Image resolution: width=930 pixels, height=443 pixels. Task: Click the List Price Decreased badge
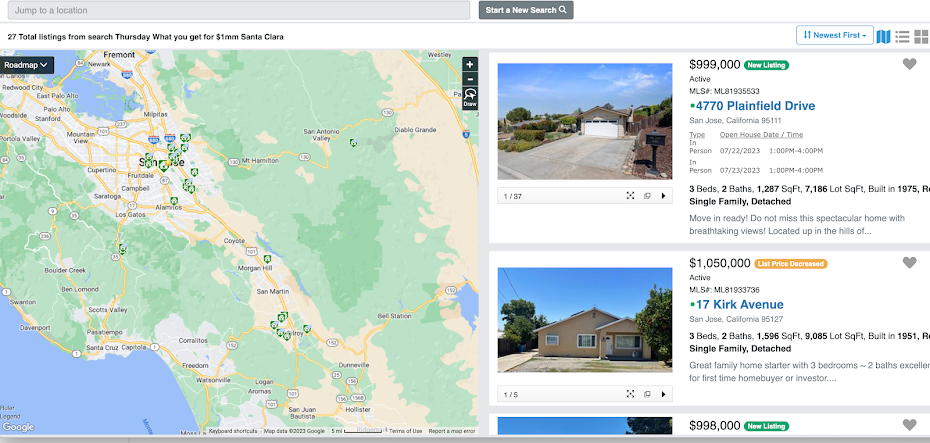coord(791,264)
